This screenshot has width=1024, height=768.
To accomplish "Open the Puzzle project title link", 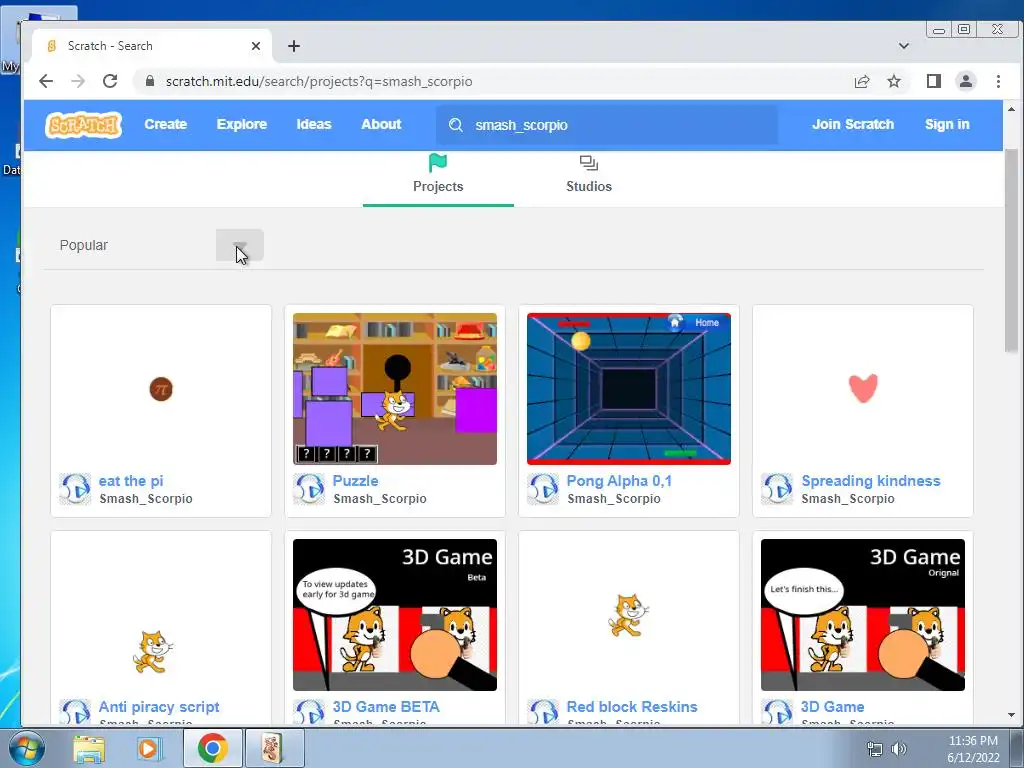I will 355,481.
